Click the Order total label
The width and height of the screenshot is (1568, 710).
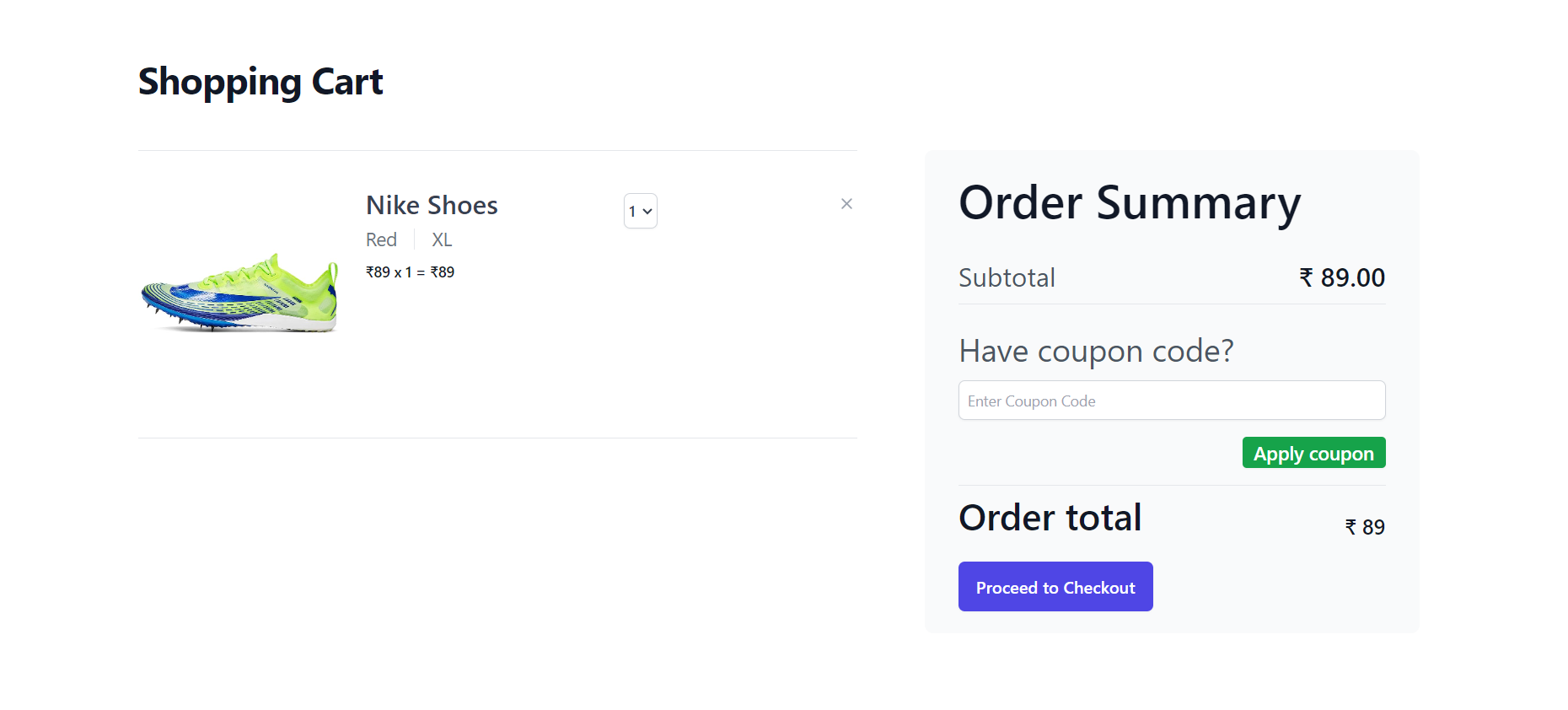(x=1050, y=518)
